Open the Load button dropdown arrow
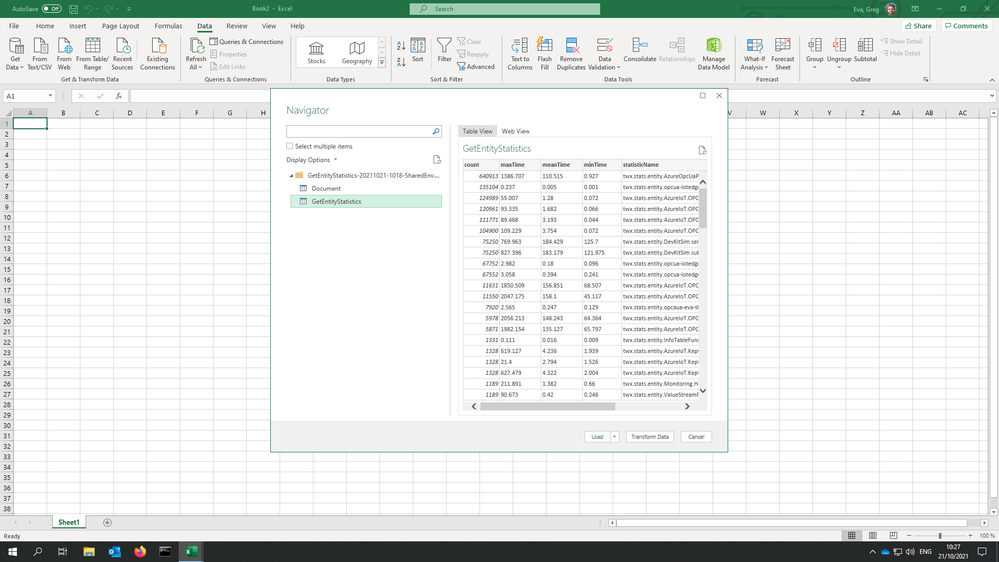999x562 pixels. (x=614, y=436)
